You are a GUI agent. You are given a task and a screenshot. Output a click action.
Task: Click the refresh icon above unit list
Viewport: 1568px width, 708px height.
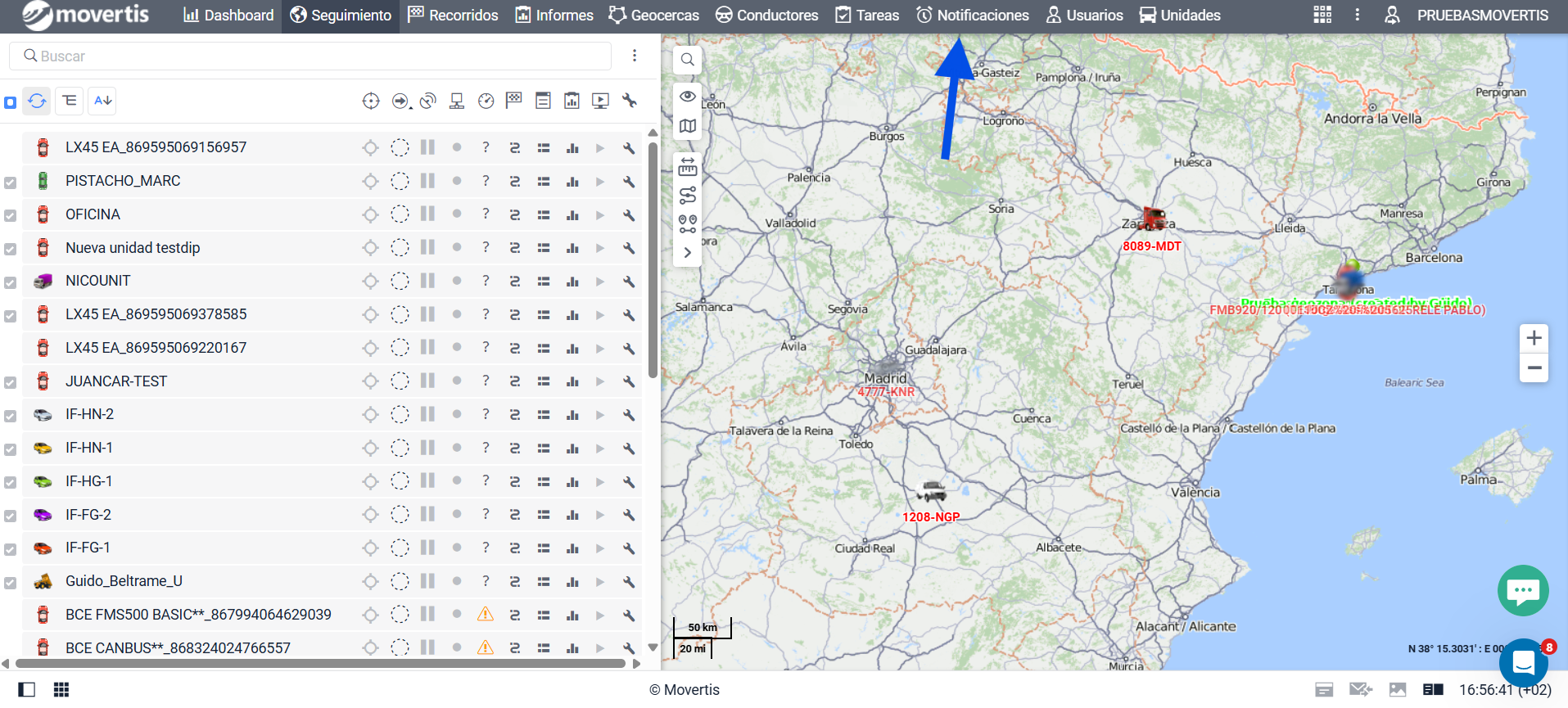click(x=37, y=101)
